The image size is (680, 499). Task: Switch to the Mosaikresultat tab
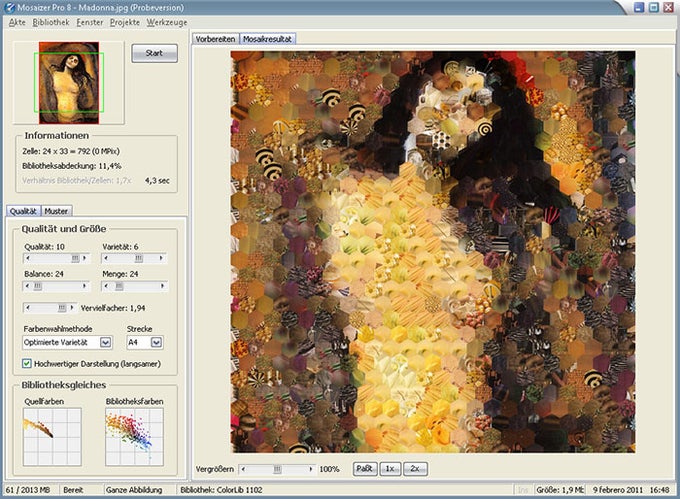267,39
